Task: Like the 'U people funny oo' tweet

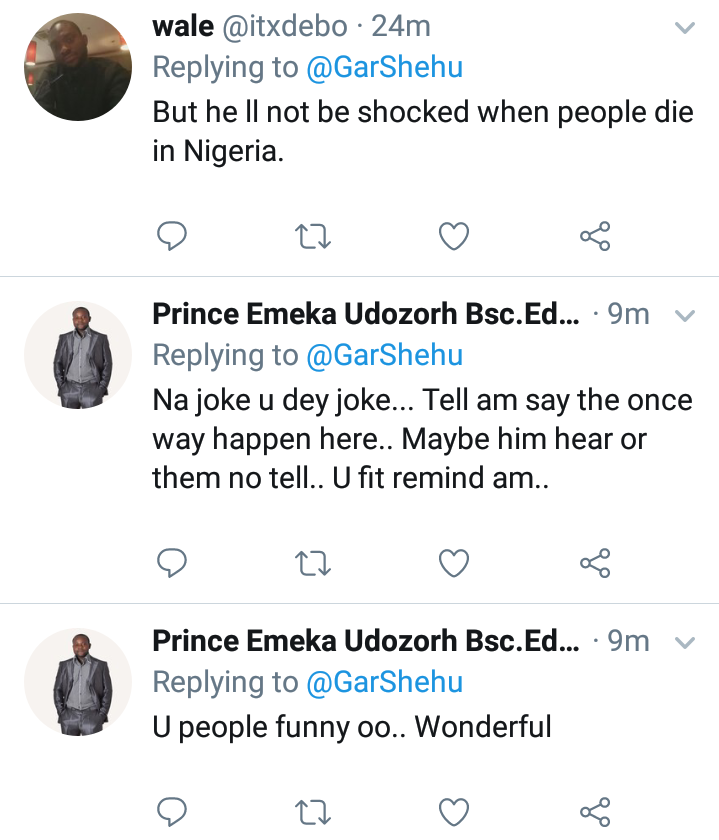Action: coord(454,812)
